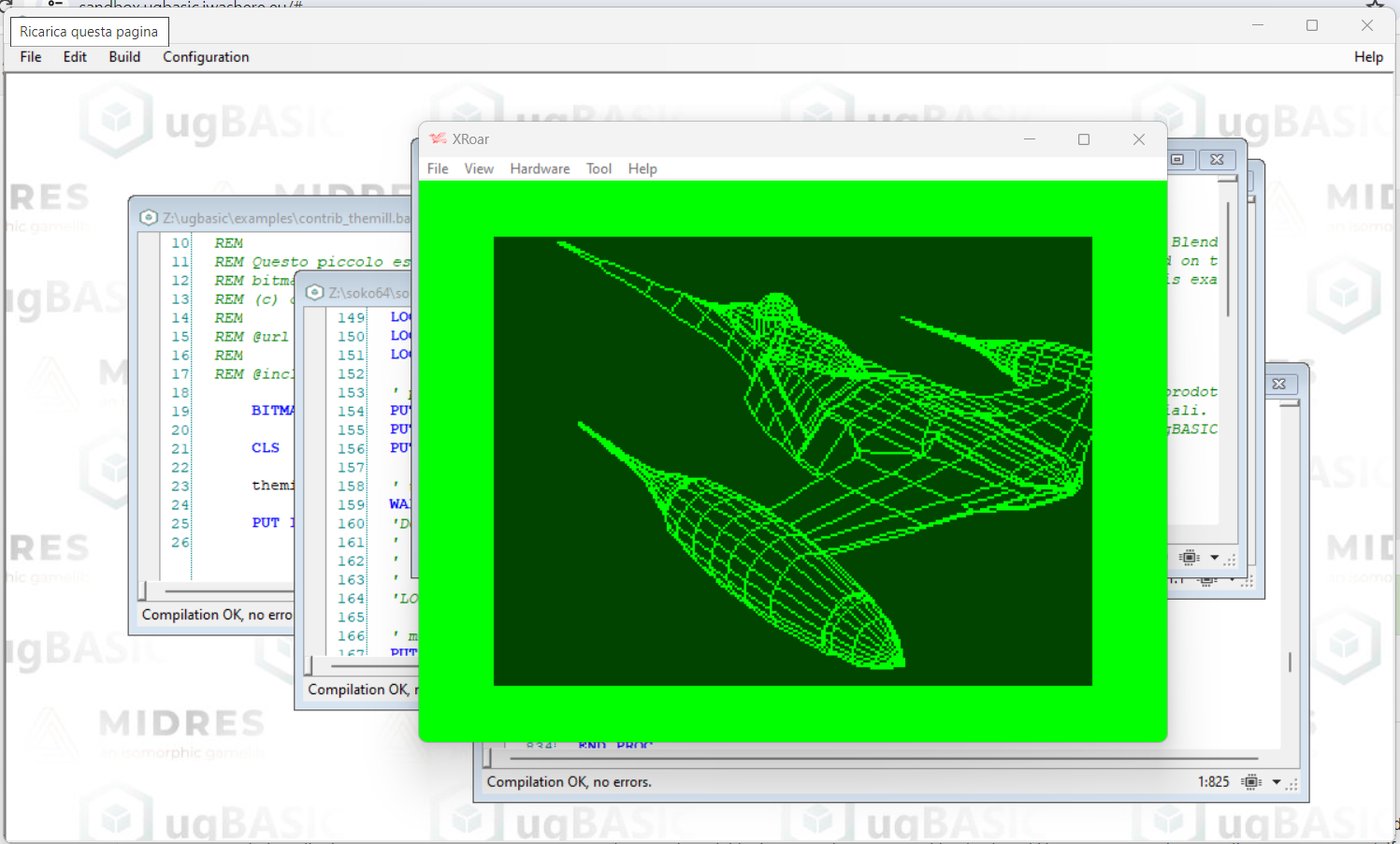Open the XRoar Tool menu
The height and width of the screenshot is (844, 1400).
599,168
